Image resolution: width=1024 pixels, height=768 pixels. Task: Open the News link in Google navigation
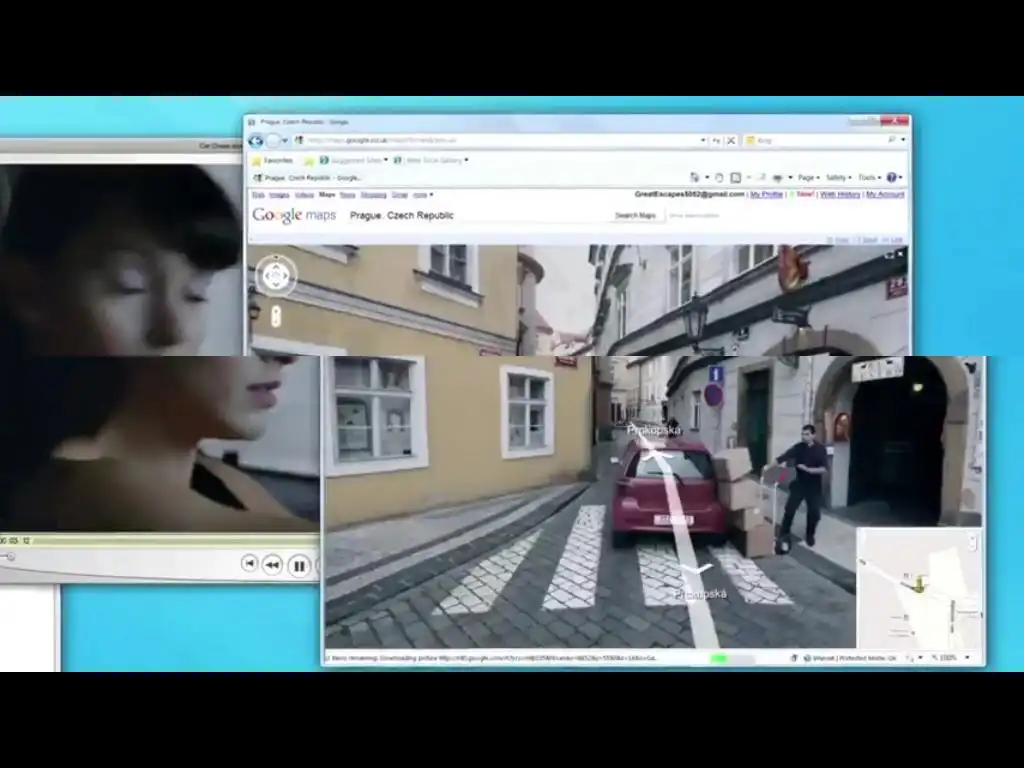pyautogui.click(x=347, y=195)
